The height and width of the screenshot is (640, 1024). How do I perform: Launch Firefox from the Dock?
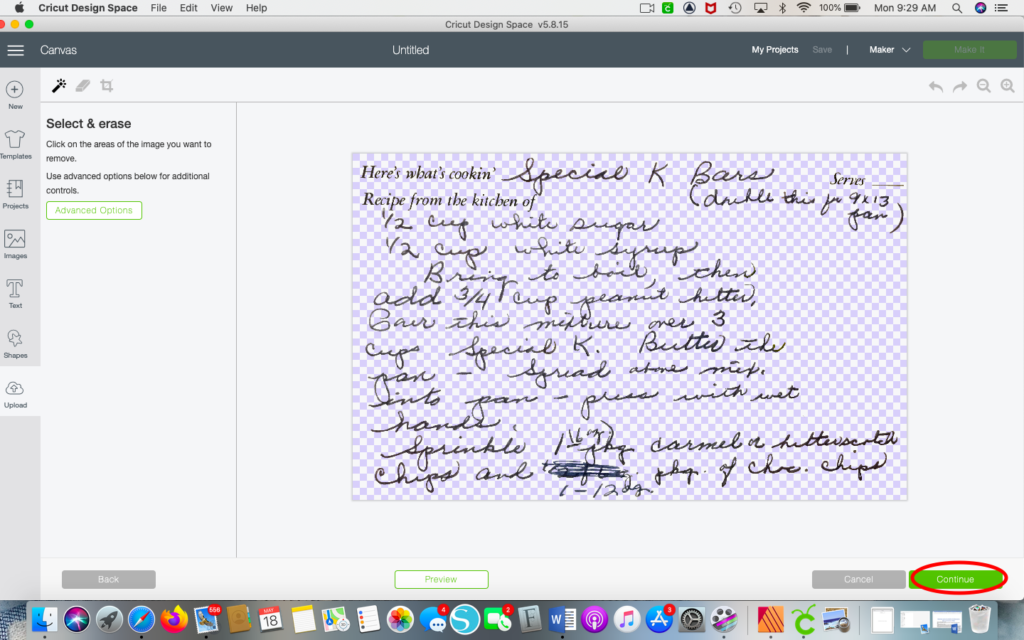(174, 619)
